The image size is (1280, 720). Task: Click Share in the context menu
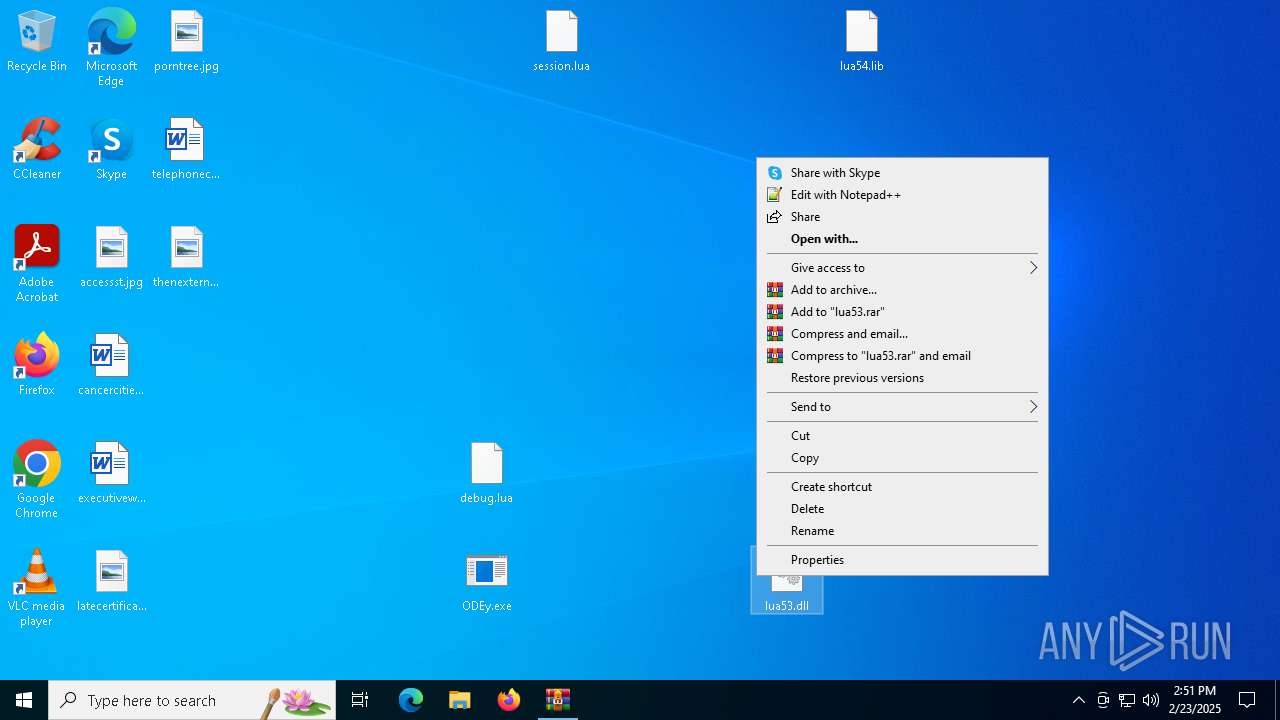902,217
